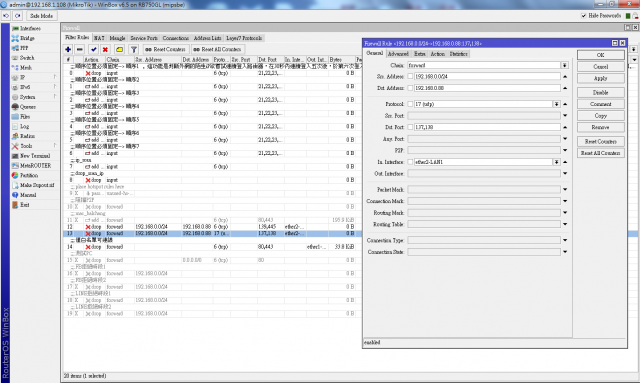Image resolution: width=640 pixels, height=383 pixels.
Task: Click Remove button in rule dialog
Action: click(600, 127)
